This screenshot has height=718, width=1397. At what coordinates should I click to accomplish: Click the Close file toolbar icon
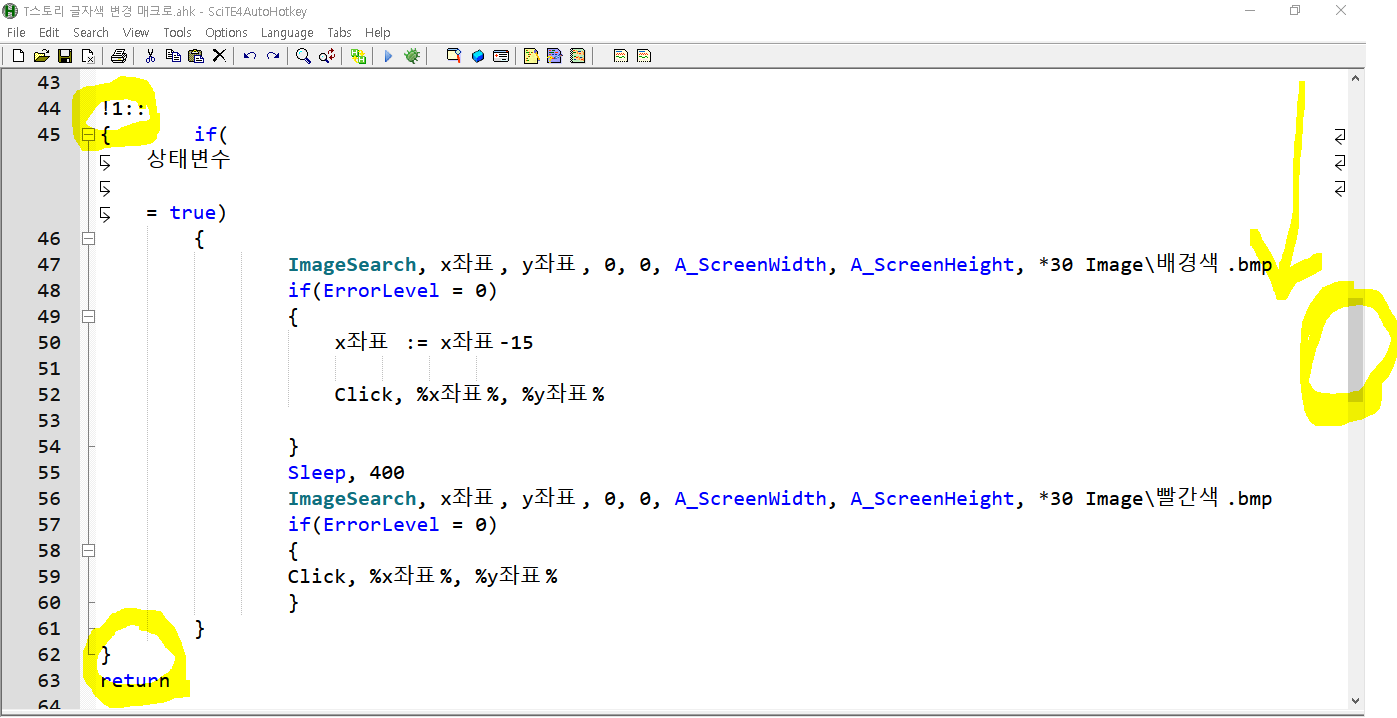88,56
